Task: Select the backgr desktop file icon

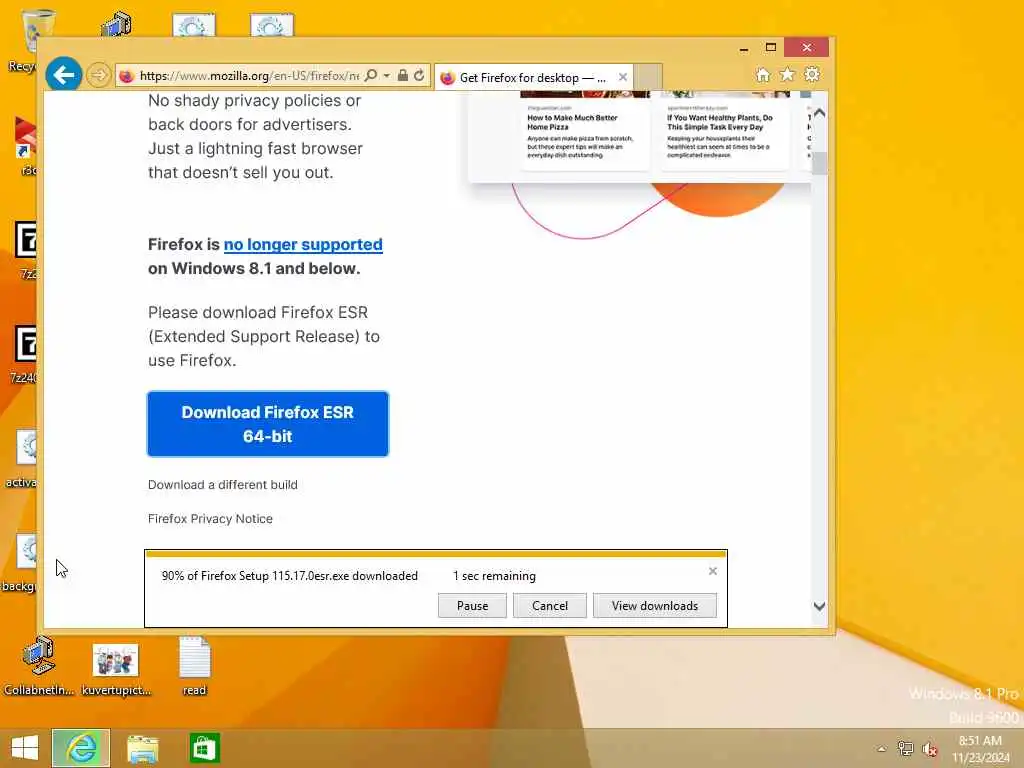Action: 21,563
